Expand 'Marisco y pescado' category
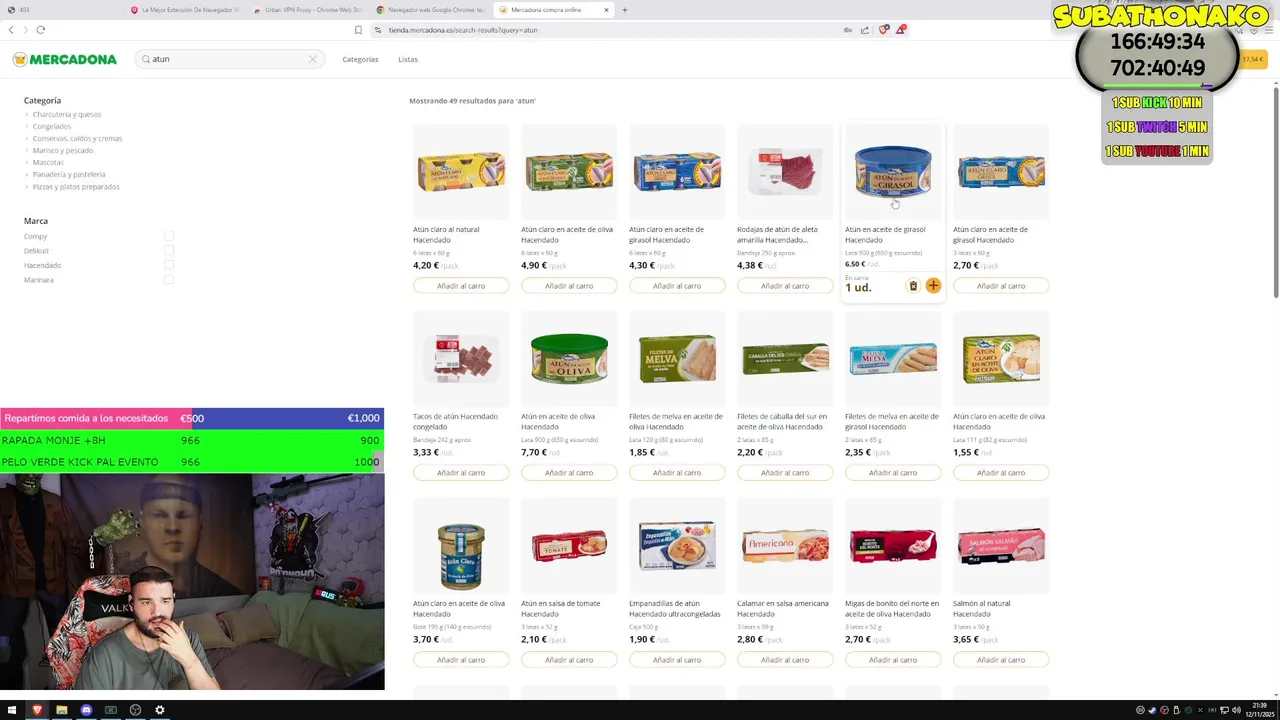The height and width of the screenshot is (720, 1280). pyautogui.click(x=62, y=150)
